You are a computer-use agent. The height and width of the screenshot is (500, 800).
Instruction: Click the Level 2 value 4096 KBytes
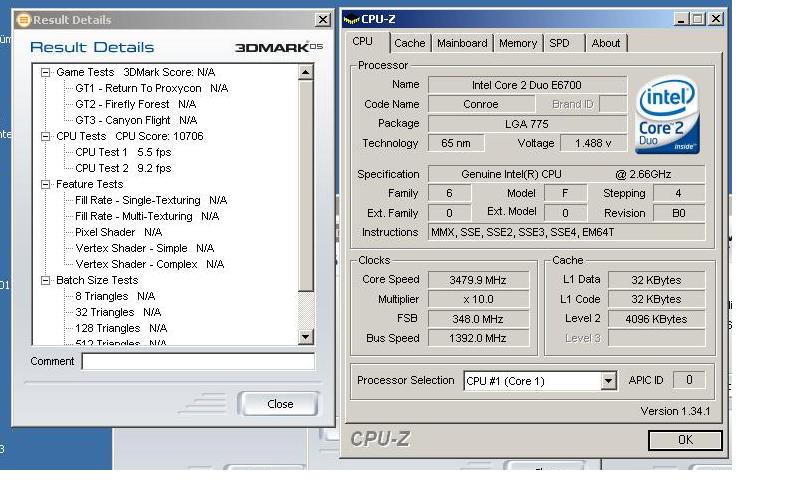pos(657,319)
